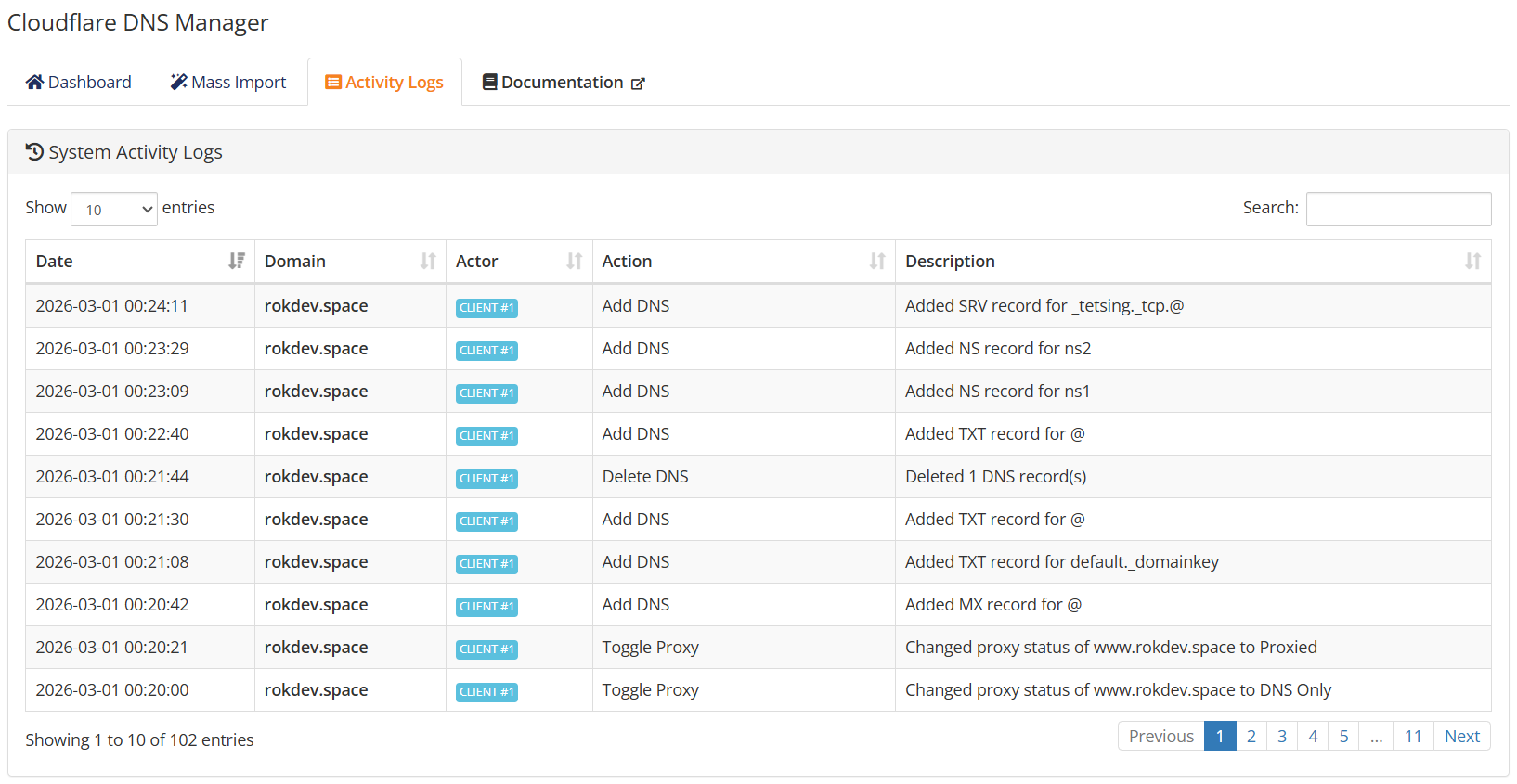The image size is (1517, 784).
Task: Click the Action column header text
Action: pos(628,261)
